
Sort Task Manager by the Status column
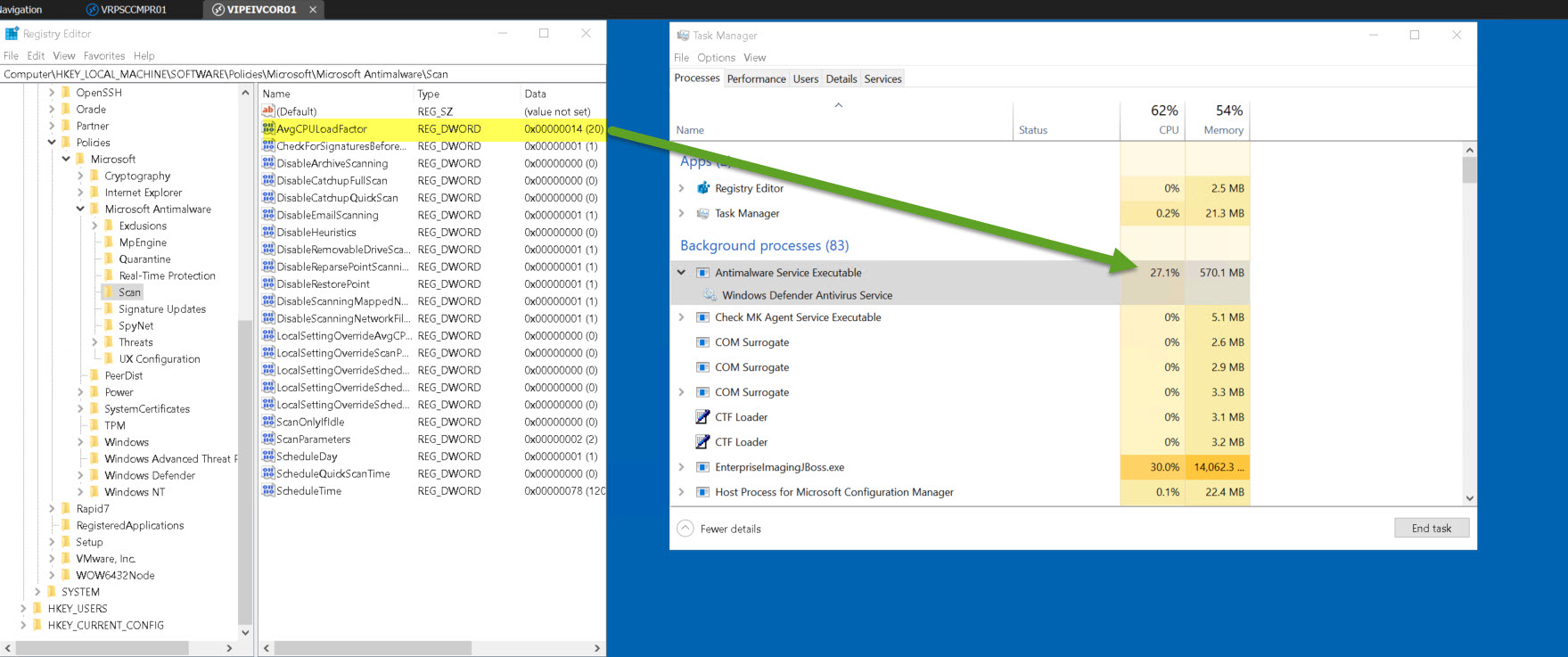pos(1066,120)
